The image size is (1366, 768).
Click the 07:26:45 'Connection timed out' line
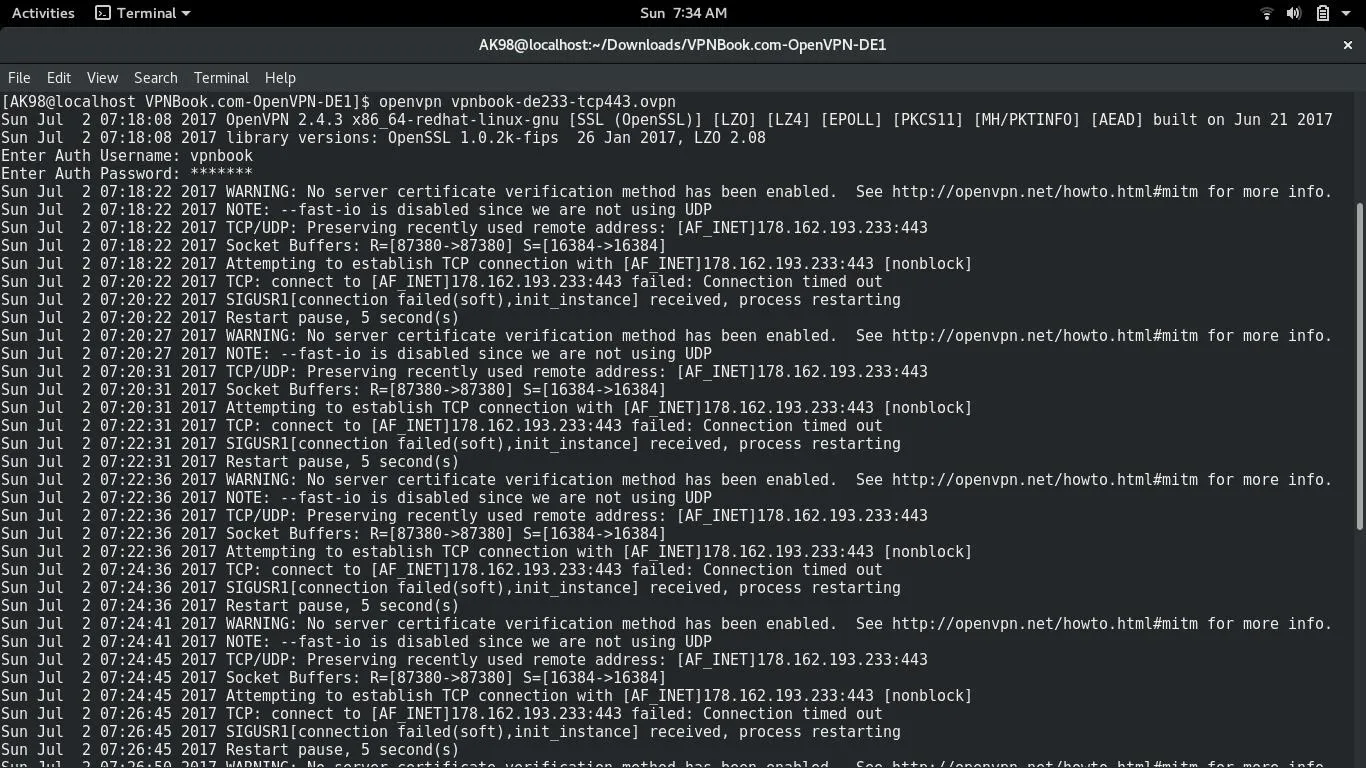(442, 714)
